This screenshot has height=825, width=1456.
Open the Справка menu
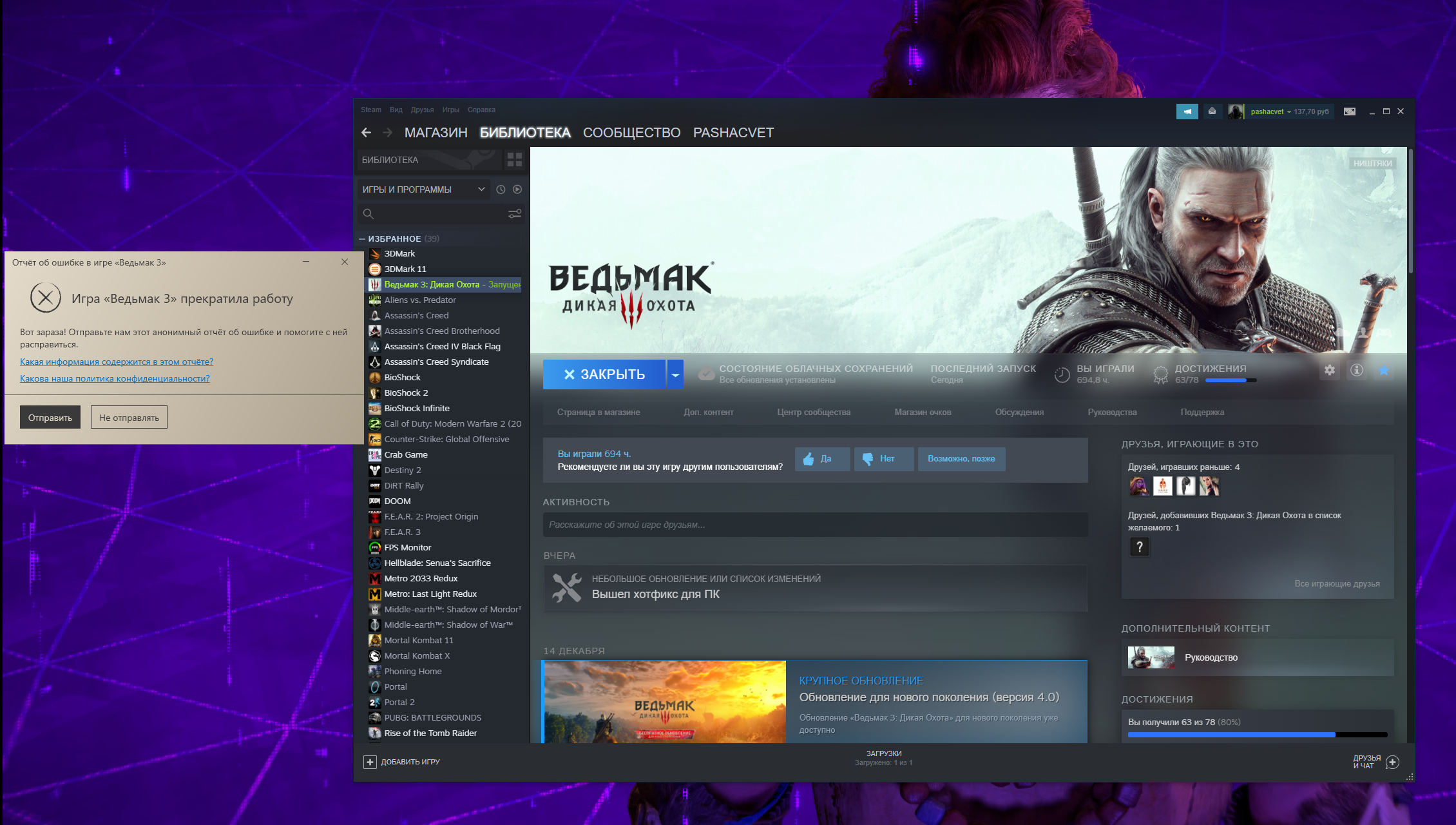coord(481,110)
